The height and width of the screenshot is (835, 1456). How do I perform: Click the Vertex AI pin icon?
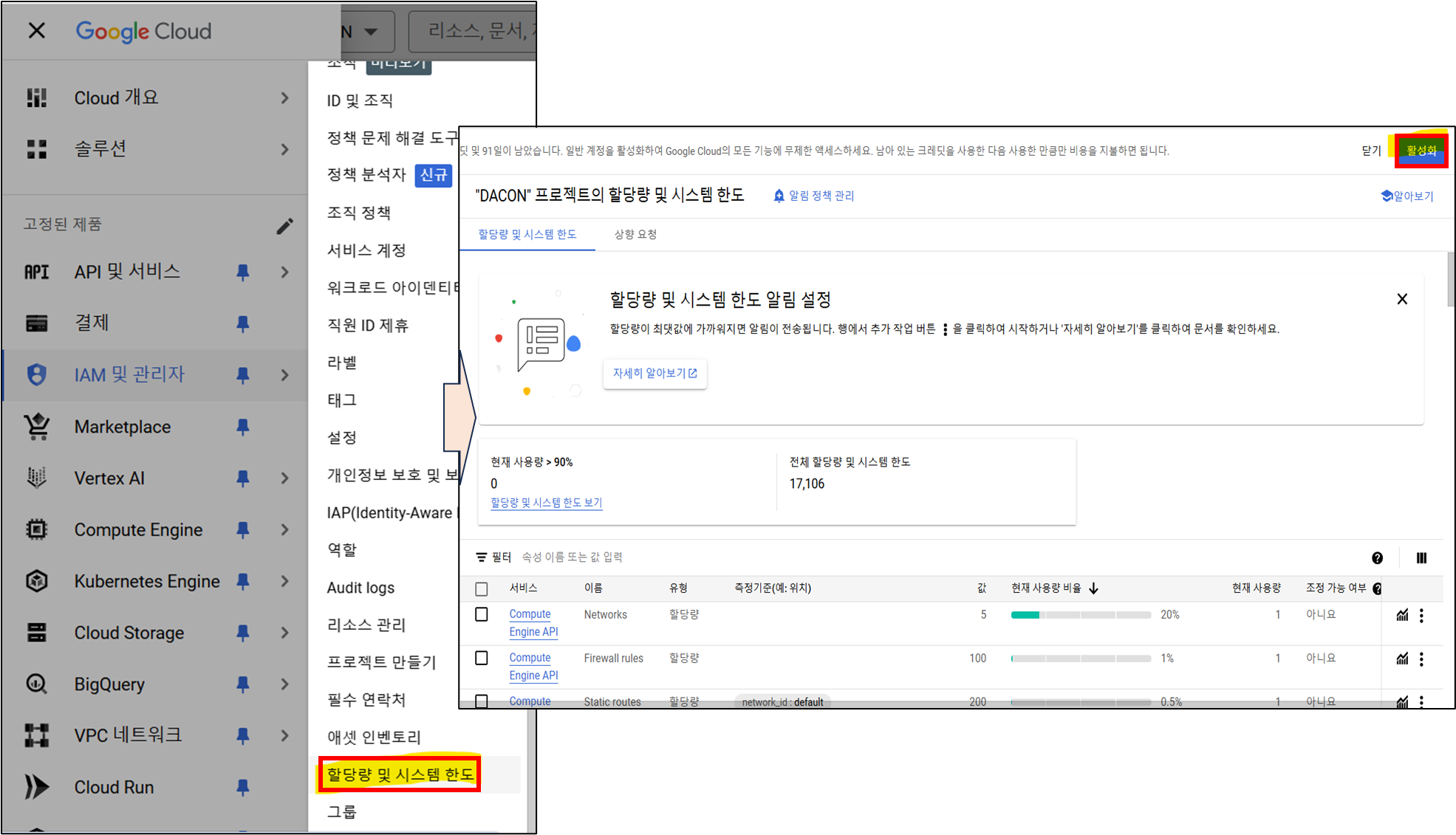(x=242, y=478)
